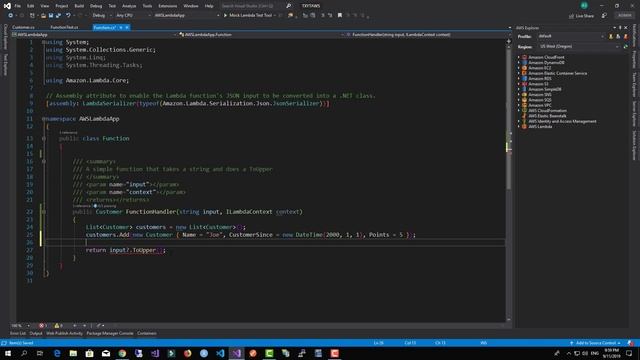
Task: Click the bookmark toolbar icon
Action: pyautogui.click(x=340, y=16)
